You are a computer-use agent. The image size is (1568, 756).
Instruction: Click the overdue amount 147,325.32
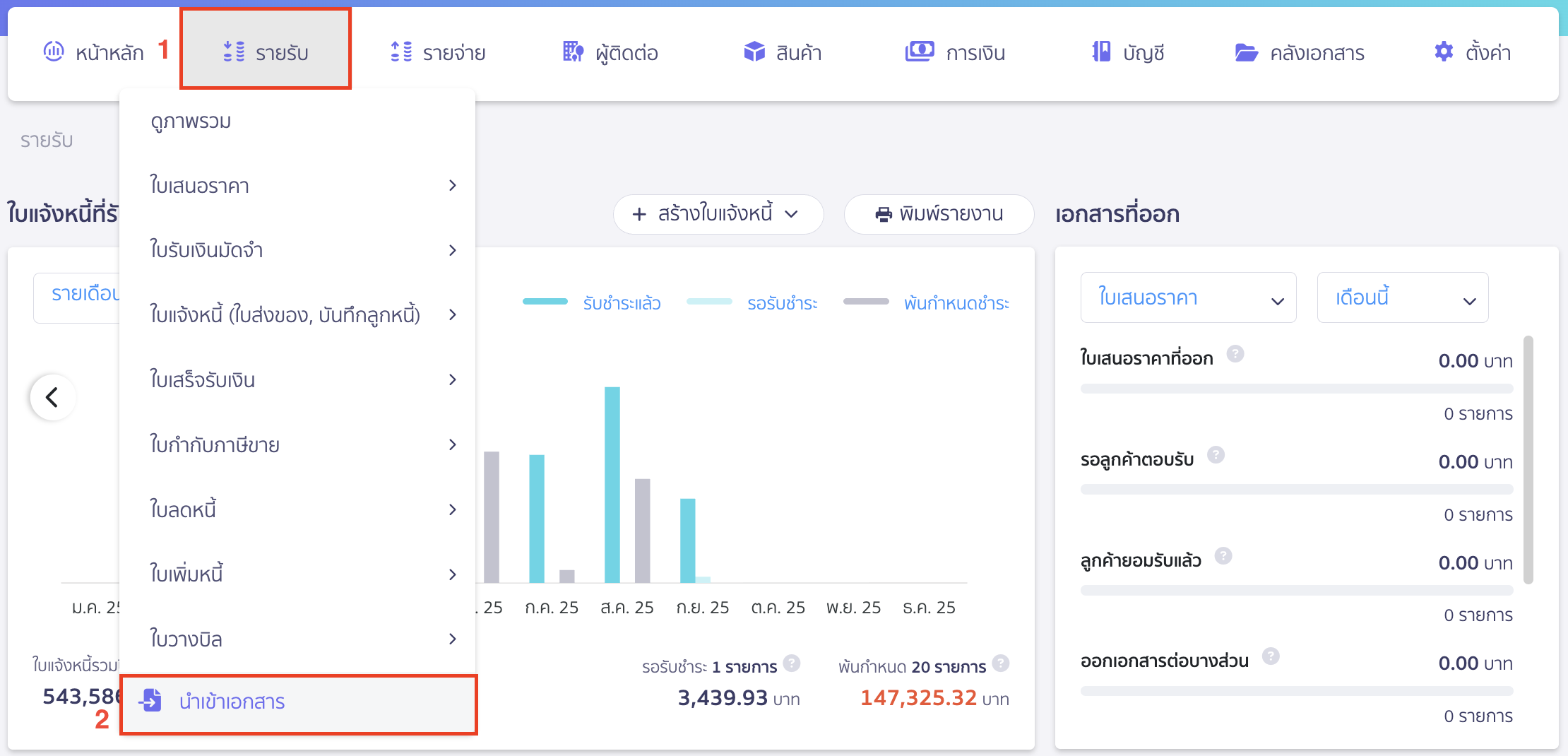(x=918, y=698)
